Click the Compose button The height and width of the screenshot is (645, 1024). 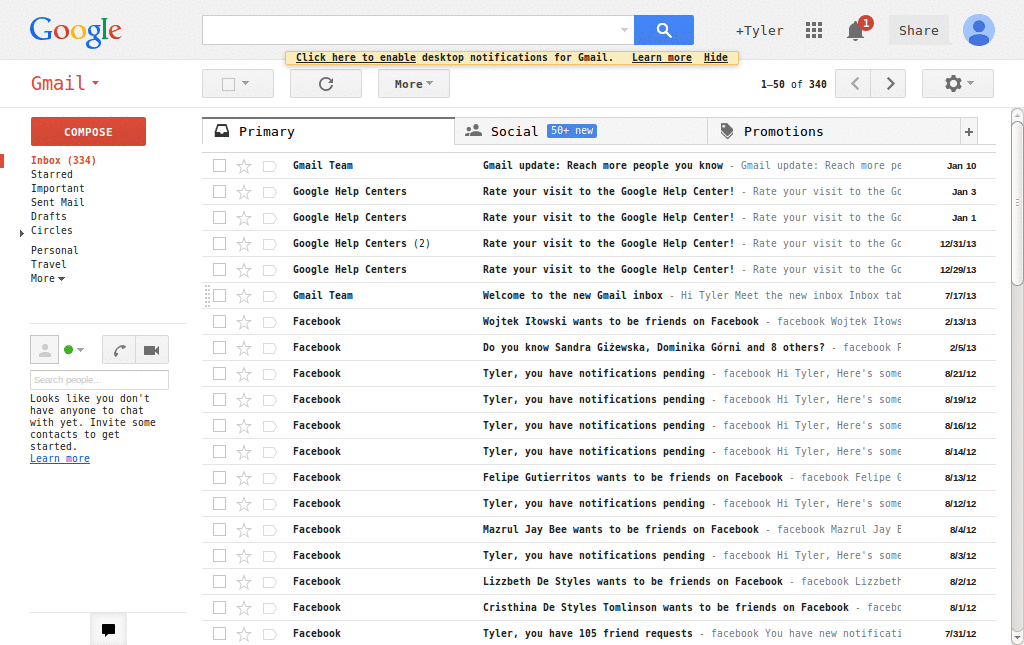pyautogui.click(x=88, y=131)
